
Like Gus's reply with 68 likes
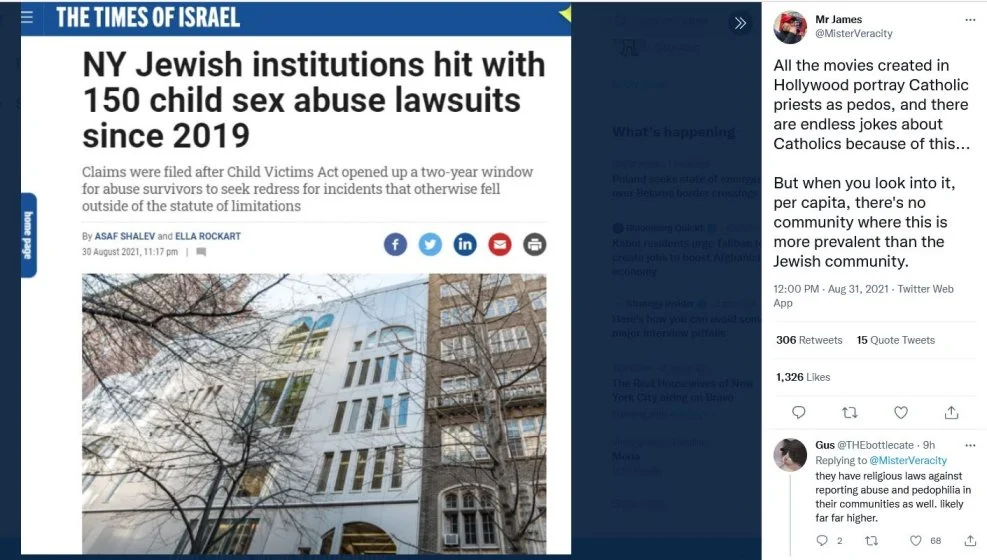(916, 540)
